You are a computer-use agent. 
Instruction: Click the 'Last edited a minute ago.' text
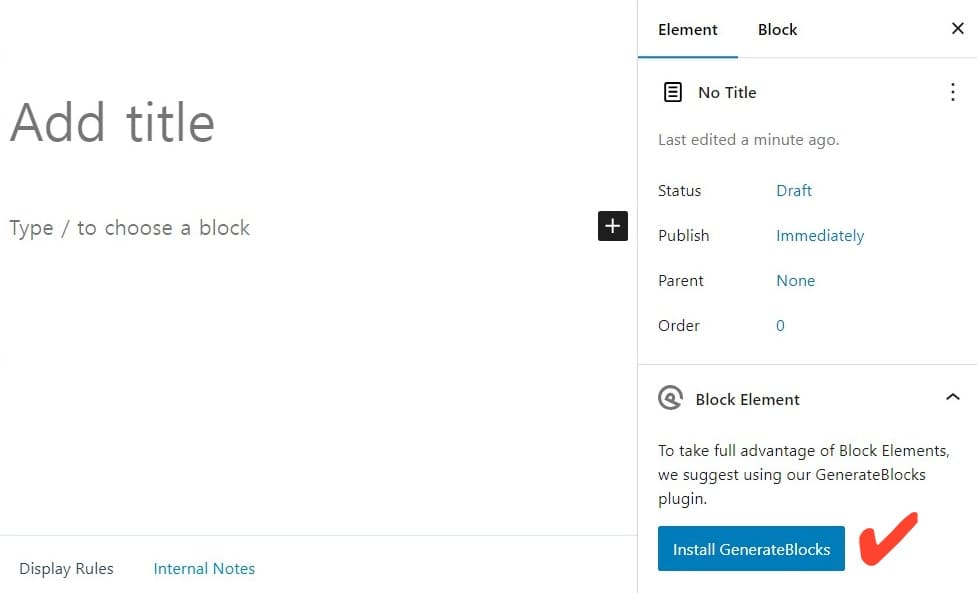(748, 140)
